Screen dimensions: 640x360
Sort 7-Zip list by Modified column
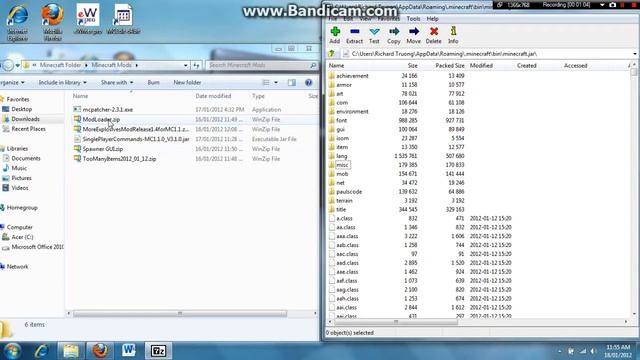[481, 66]
